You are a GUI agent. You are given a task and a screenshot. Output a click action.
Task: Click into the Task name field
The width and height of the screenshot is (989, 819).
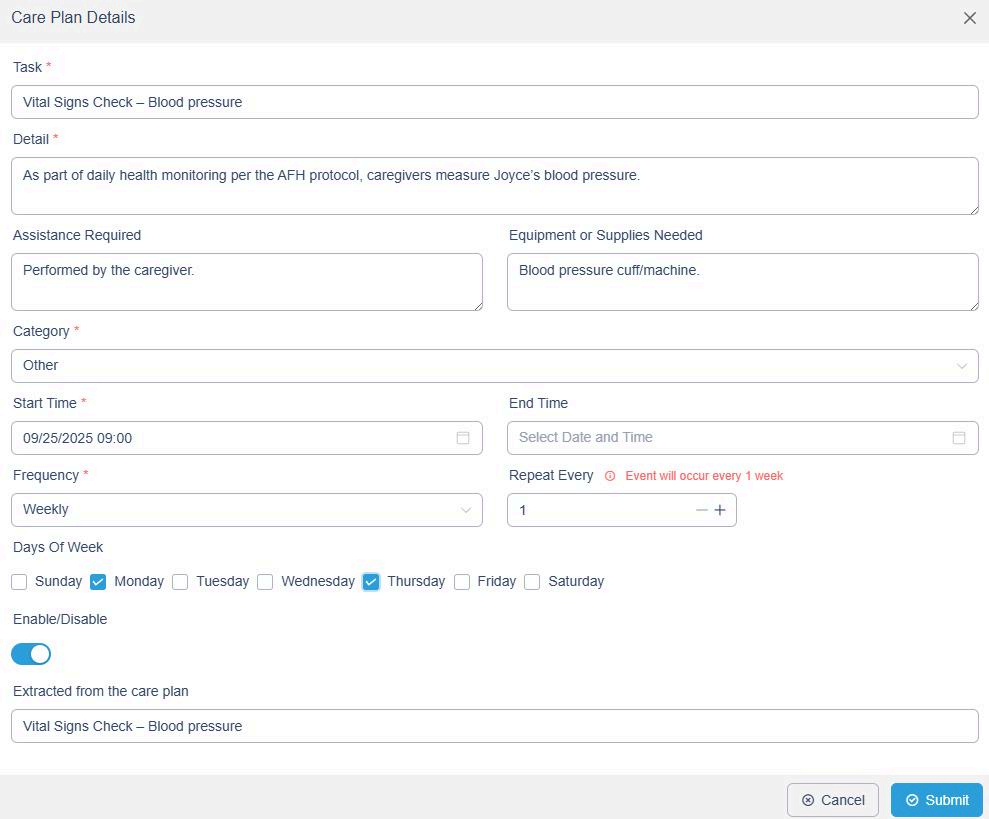coord(494,102)
